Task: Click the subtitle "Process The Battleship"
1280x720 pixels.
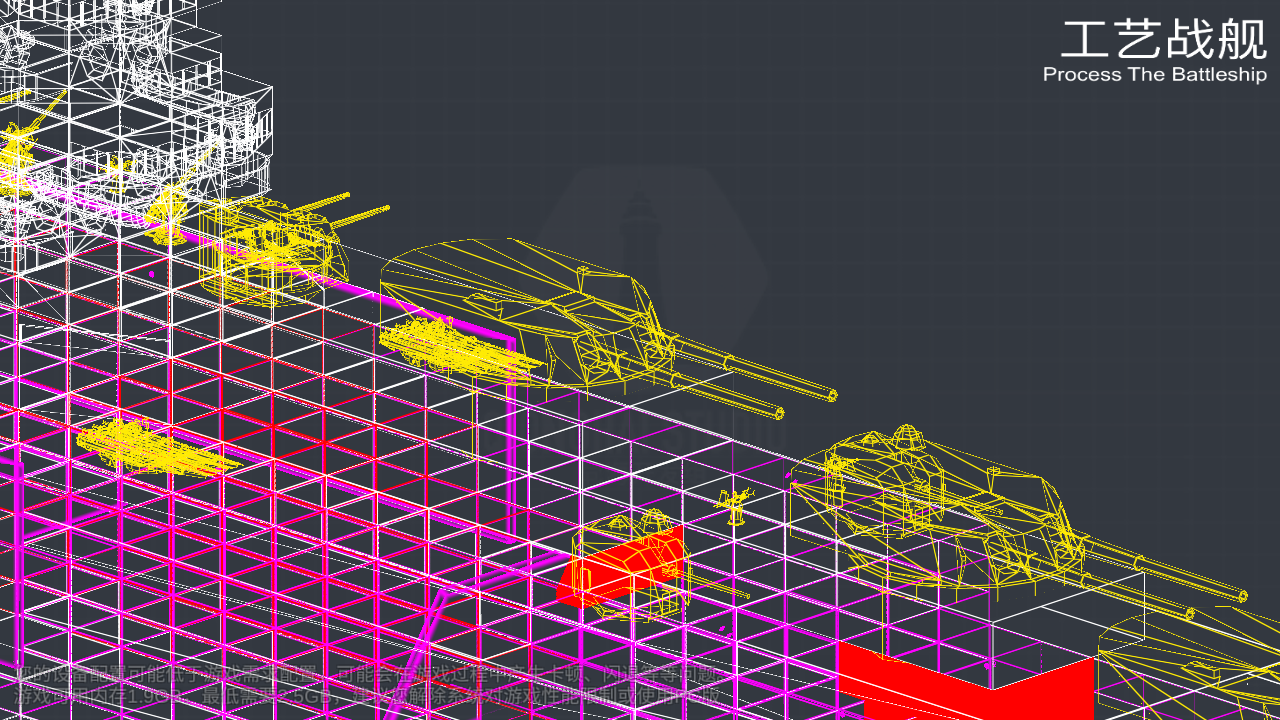Action: tap(1155, 75)
